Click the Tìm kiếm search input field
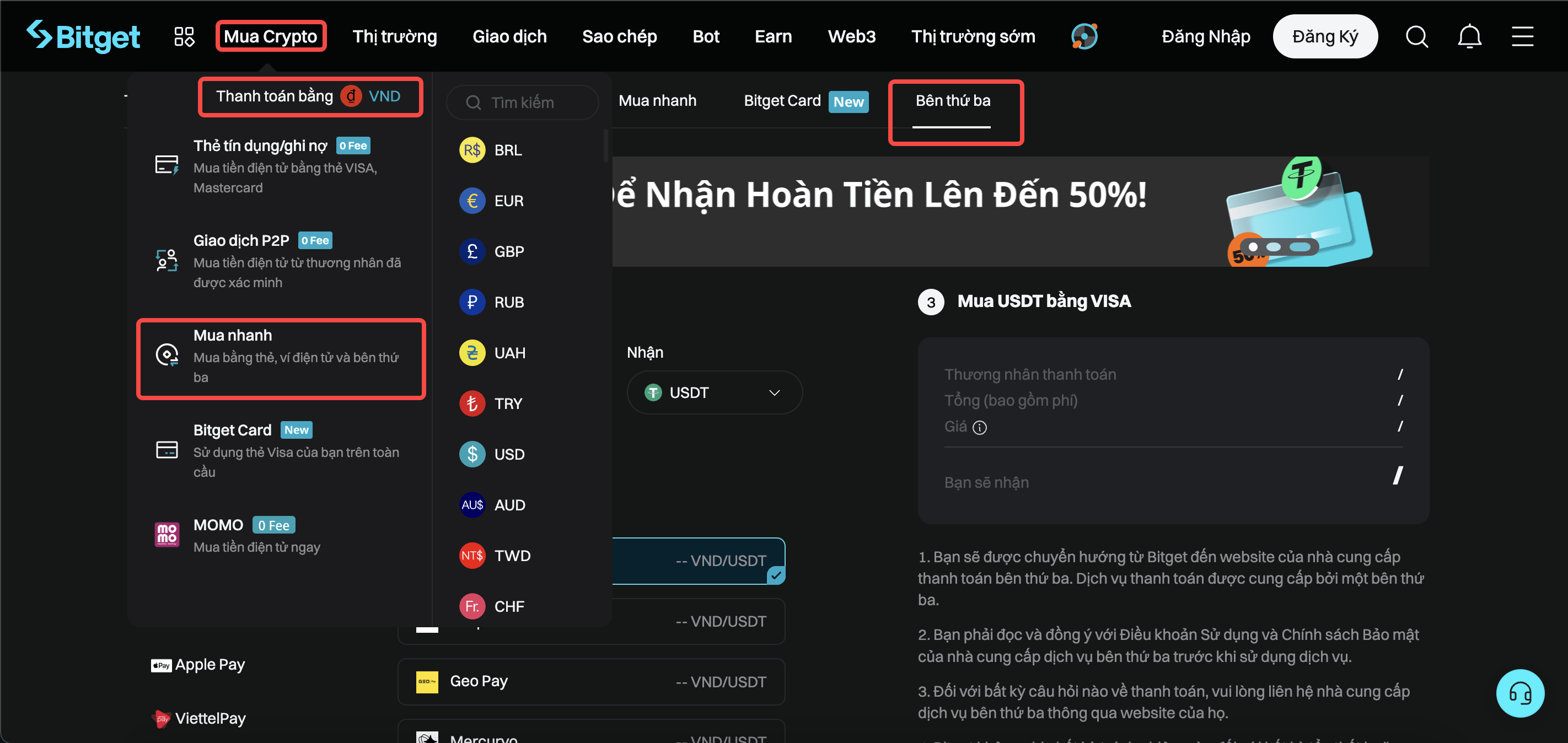Screen dimensions: 1568x743 click(x=530, y=102)
